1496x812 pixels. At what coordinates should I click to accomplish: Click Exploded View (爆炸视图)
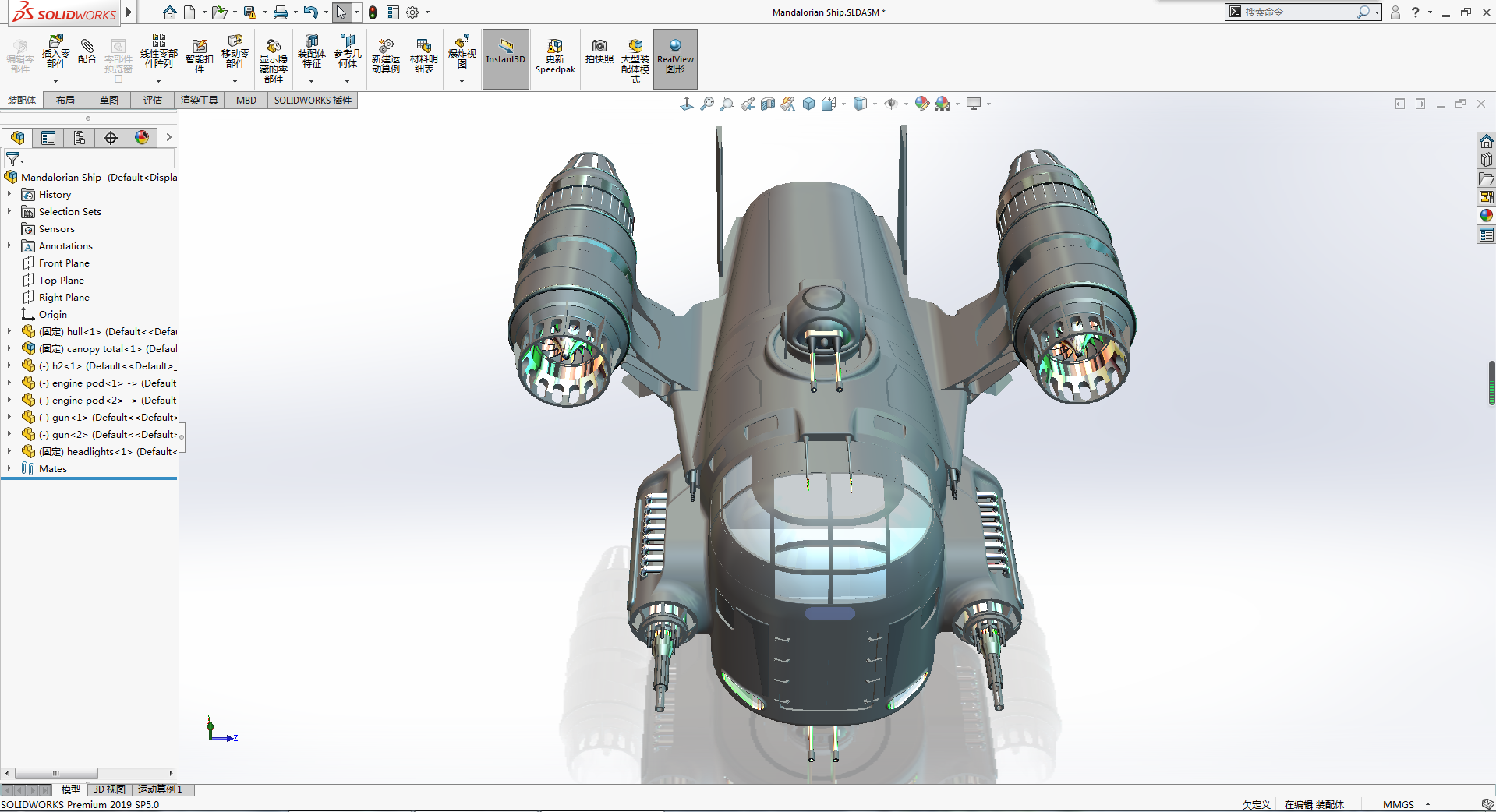click(462, 51)
